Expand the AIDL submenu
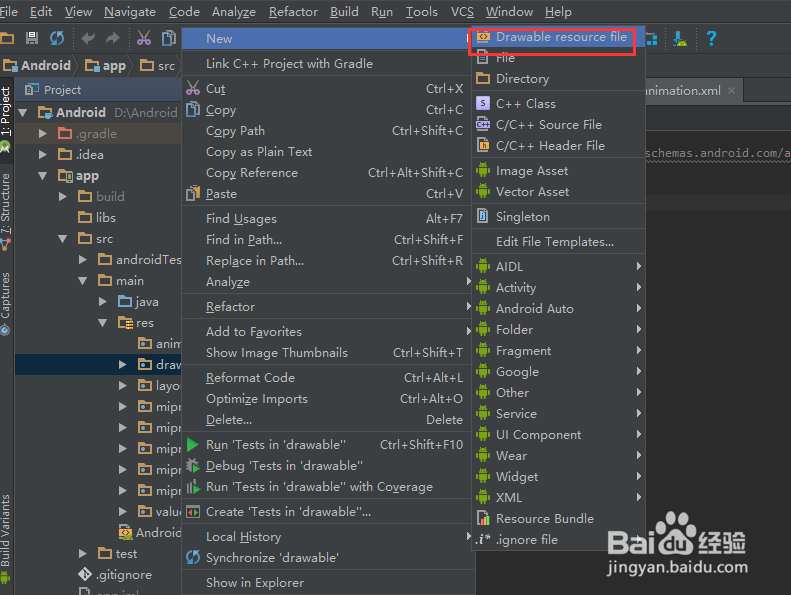Image resolution: width=791 pixels, height=595 pixels. click(x=558, y=266)
